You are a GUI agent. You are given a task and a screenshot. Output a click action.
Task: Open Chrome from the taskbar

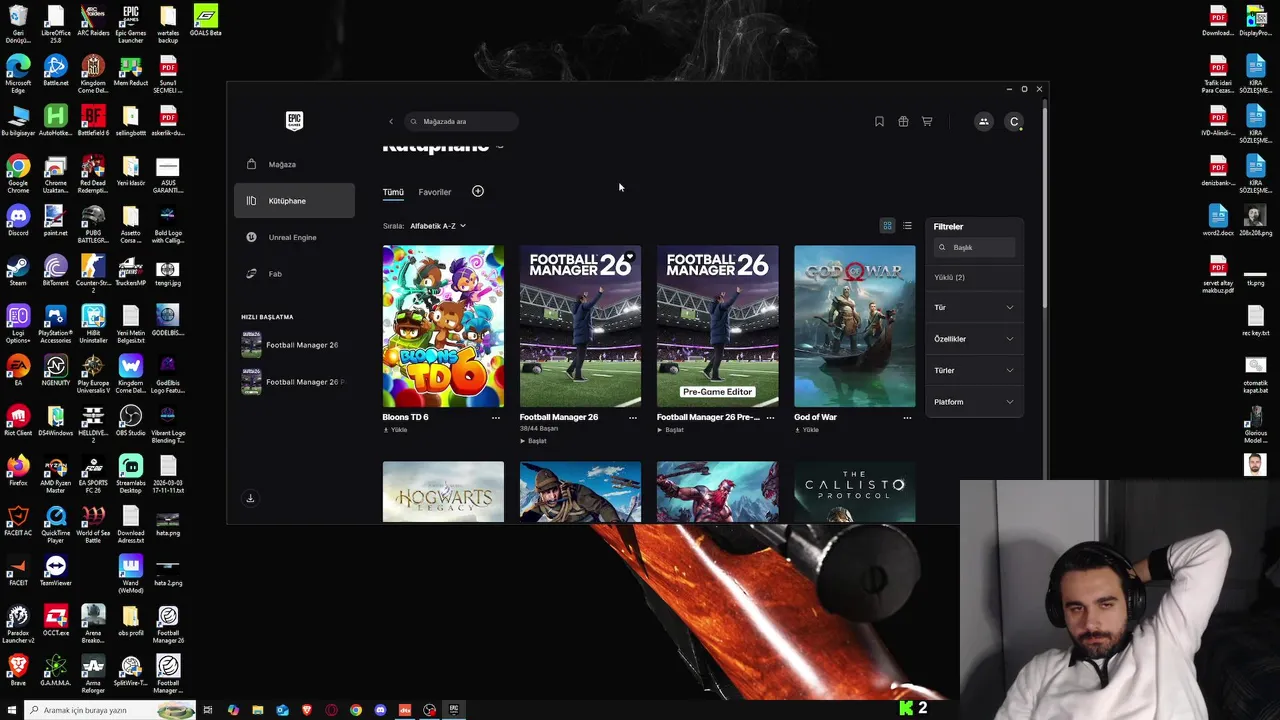coord(356,710)
